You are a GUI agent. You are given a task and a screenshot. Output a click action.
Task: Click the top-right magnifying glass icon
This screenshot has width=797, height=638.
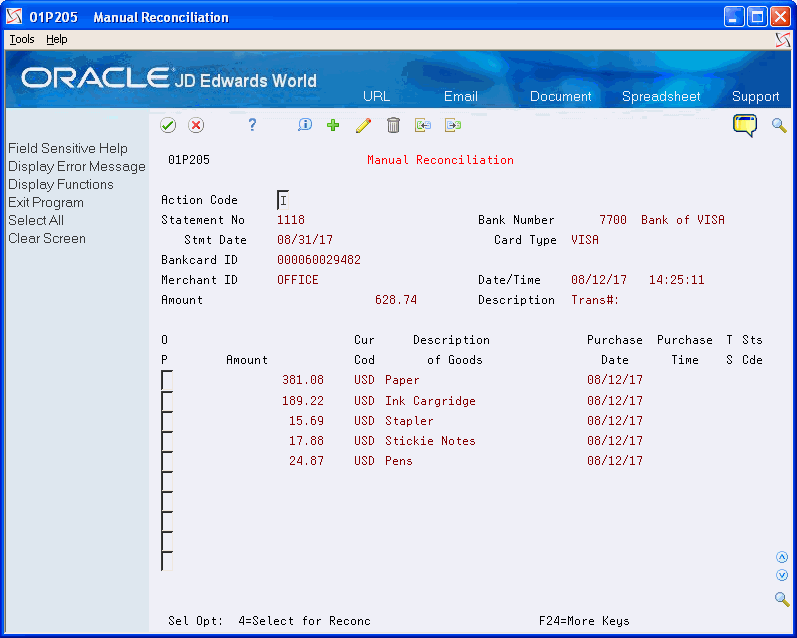pos(779,125)
